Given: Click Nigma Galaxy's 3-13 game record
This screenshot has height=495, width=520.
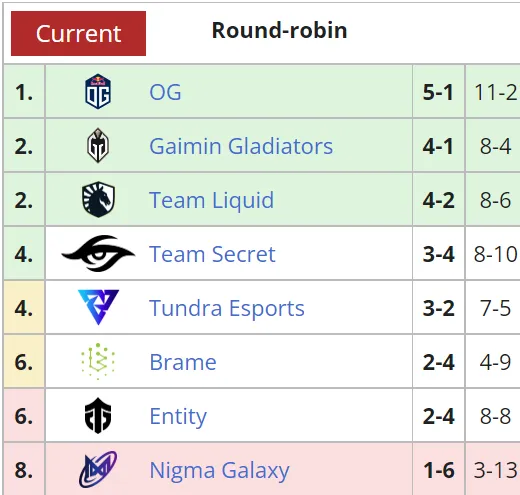Looking at the screenshot, I should pos(496,470).
